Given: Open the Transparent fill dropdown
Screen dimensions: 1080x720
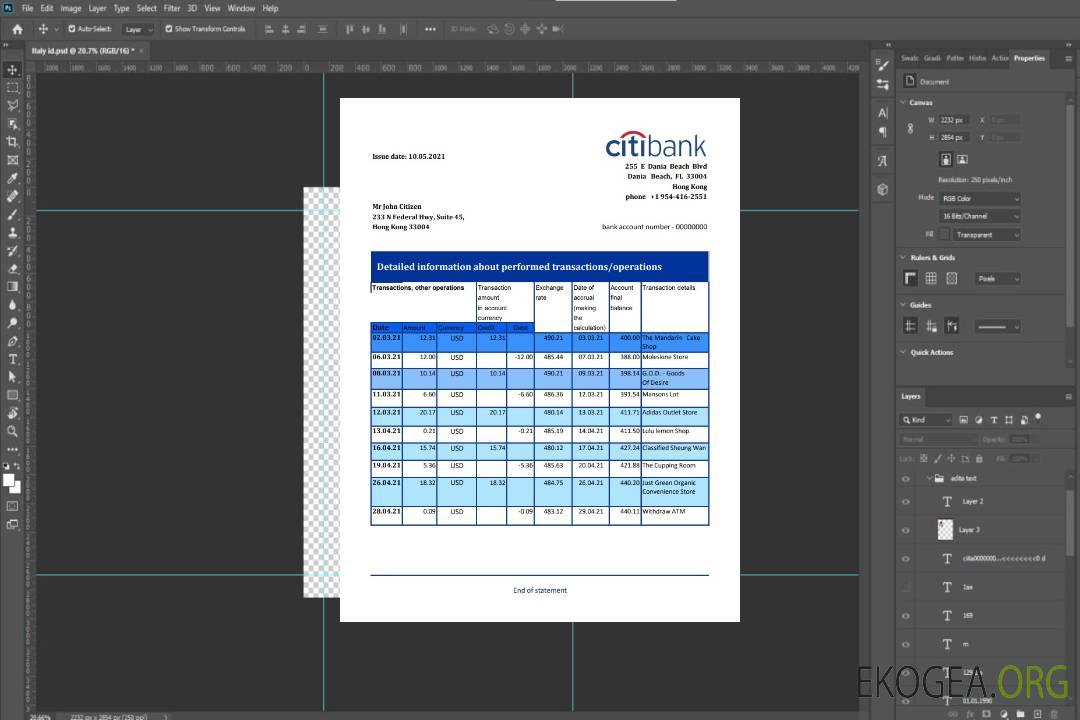Looking at the screenshot, I should (986, 235).
